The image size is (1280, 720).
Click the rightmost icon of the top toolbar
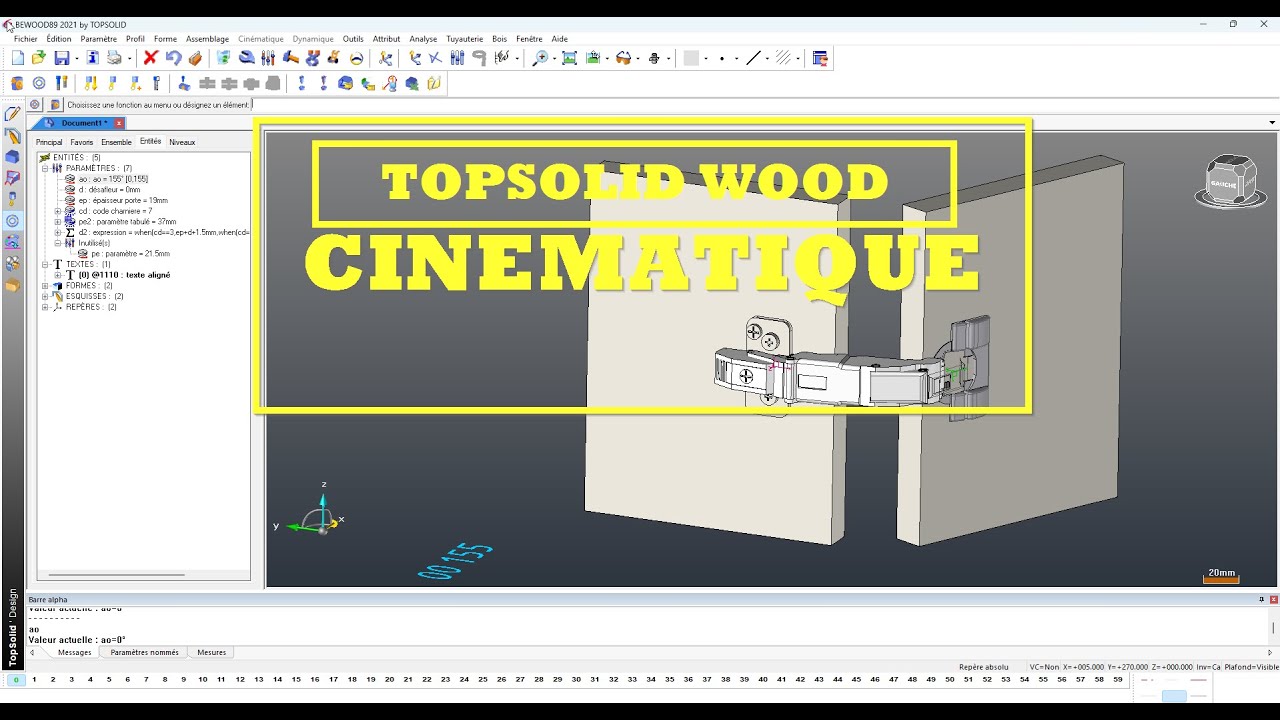(820, 58)
